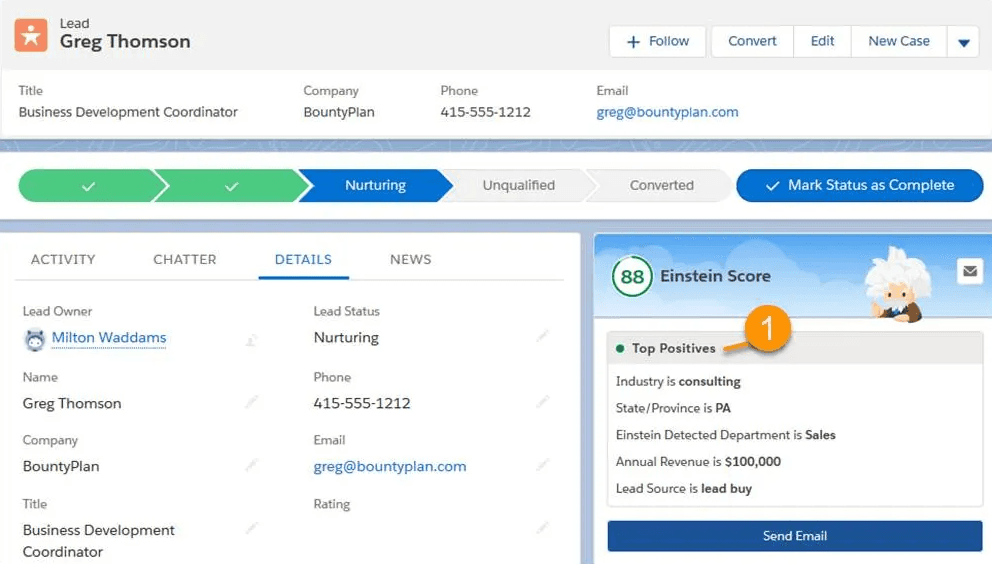Click pencil icon beside Company BountyPlan
992x564 pixels.
(252, 465)
